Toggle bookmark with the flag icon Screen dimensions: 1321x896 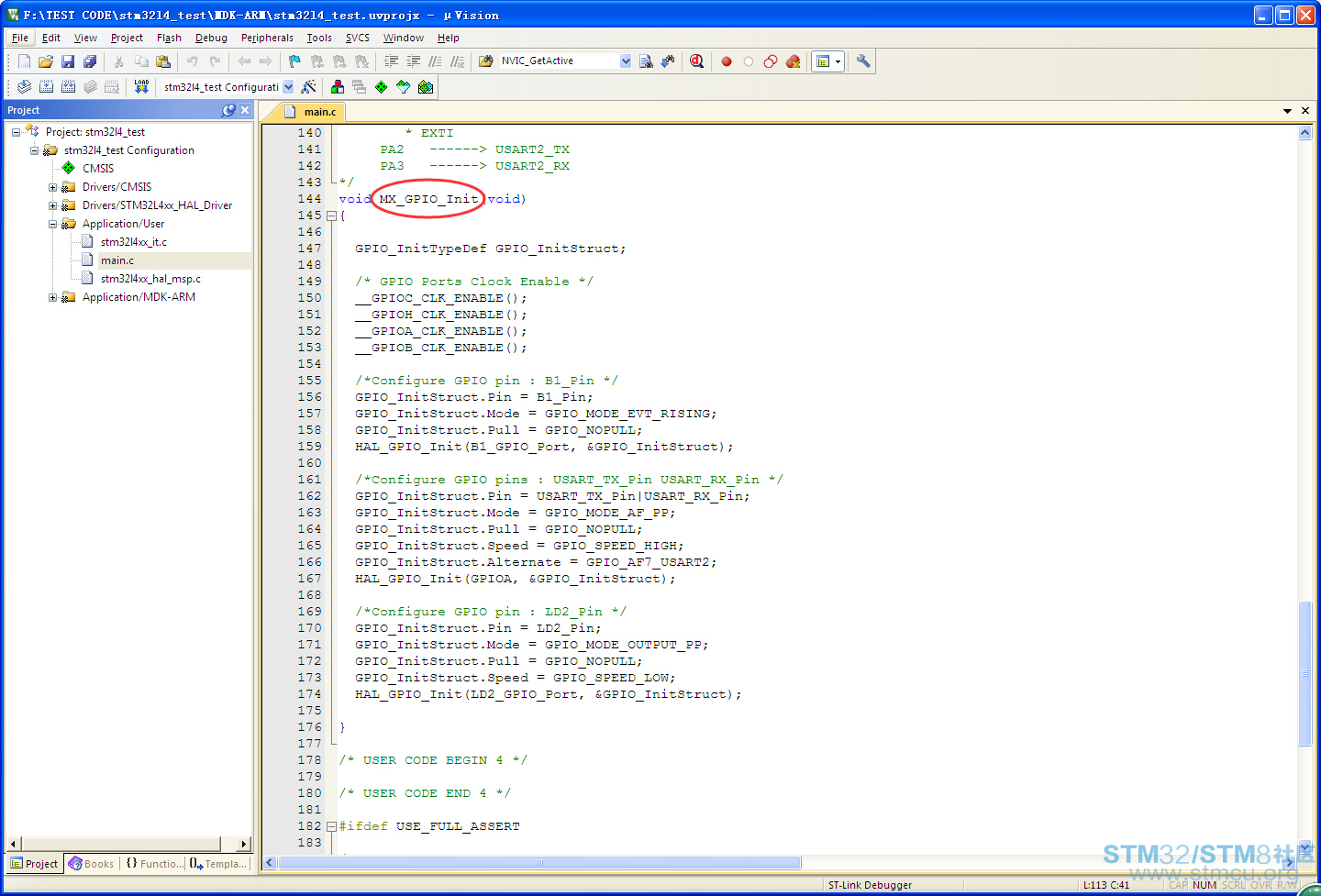point(294,61)
